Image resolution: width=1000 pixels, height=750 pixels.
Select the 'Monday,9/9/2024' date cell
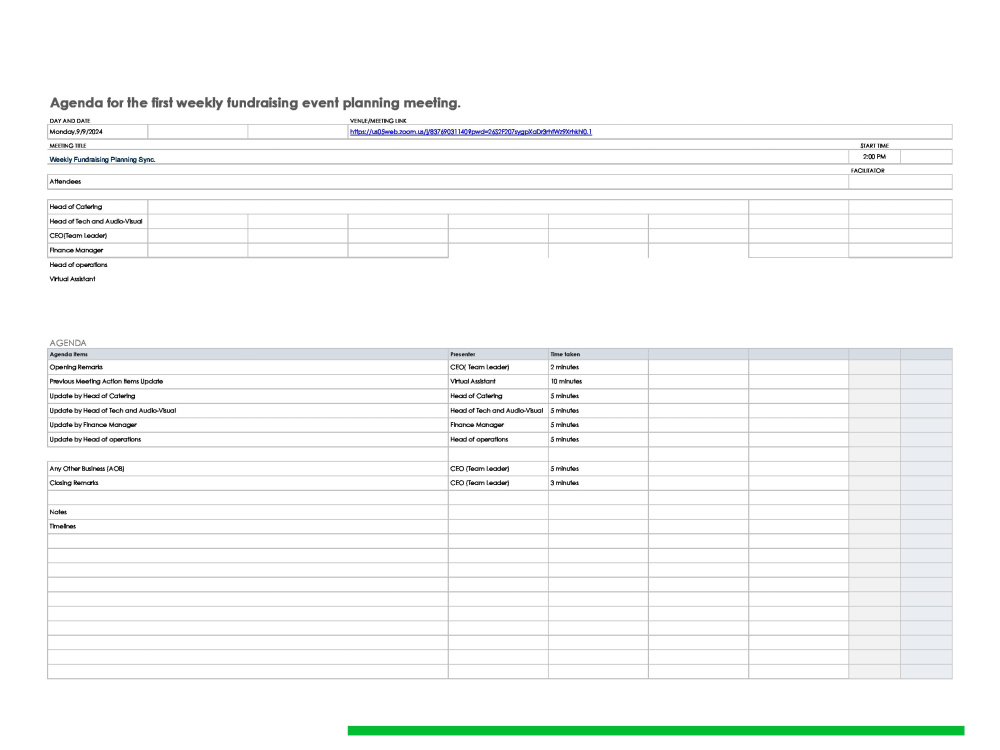98,132
